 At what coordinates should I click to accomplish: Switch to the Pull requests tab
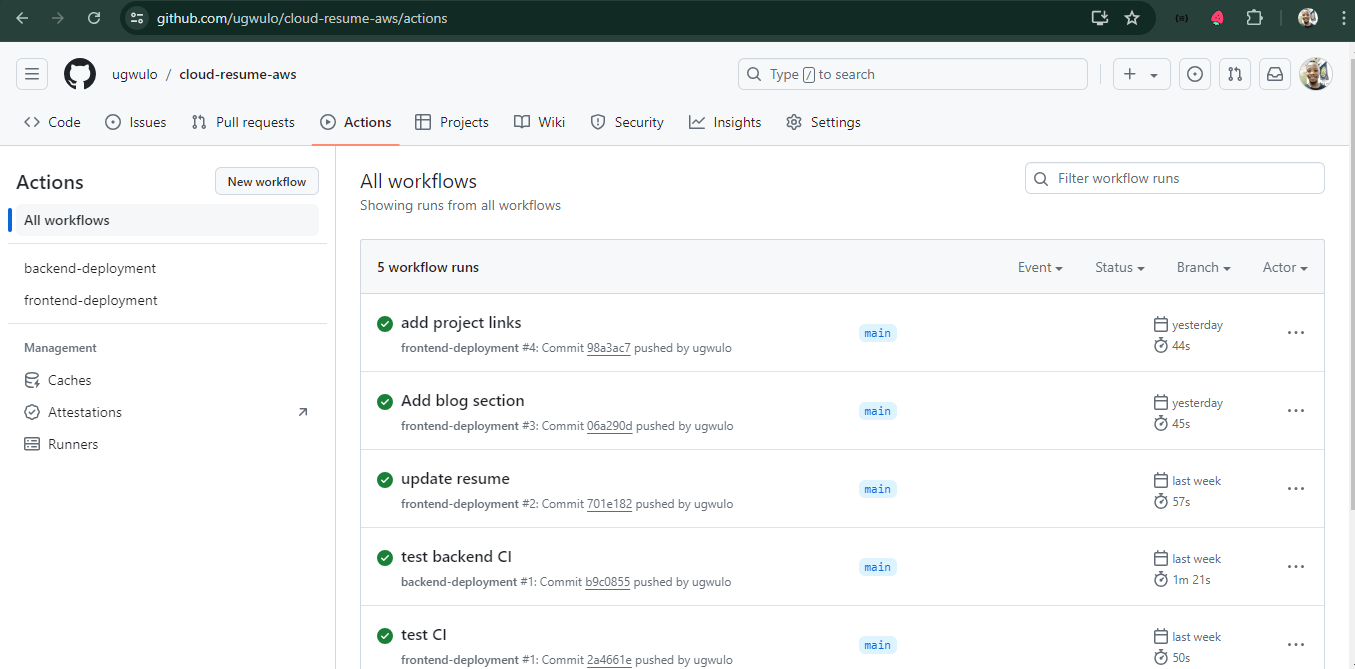click(243, 122)
